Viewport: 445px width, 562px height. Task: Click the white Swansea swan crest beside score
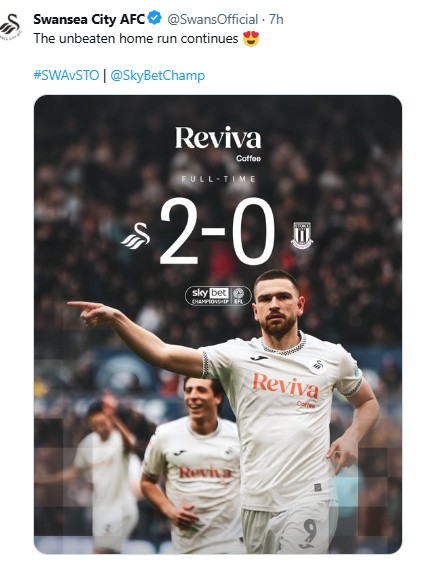tap(136, 235)
